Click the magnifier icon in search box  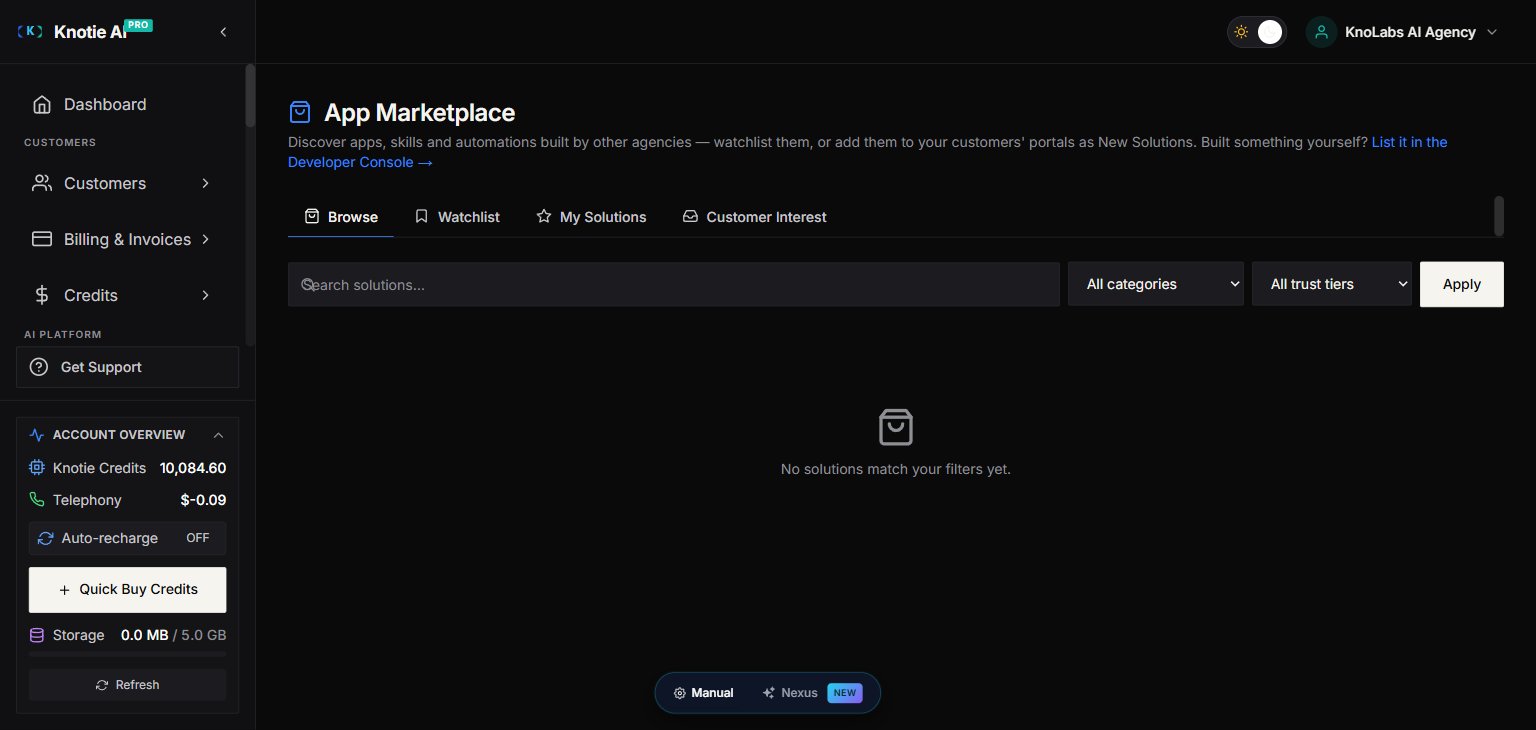coord(308,284)
